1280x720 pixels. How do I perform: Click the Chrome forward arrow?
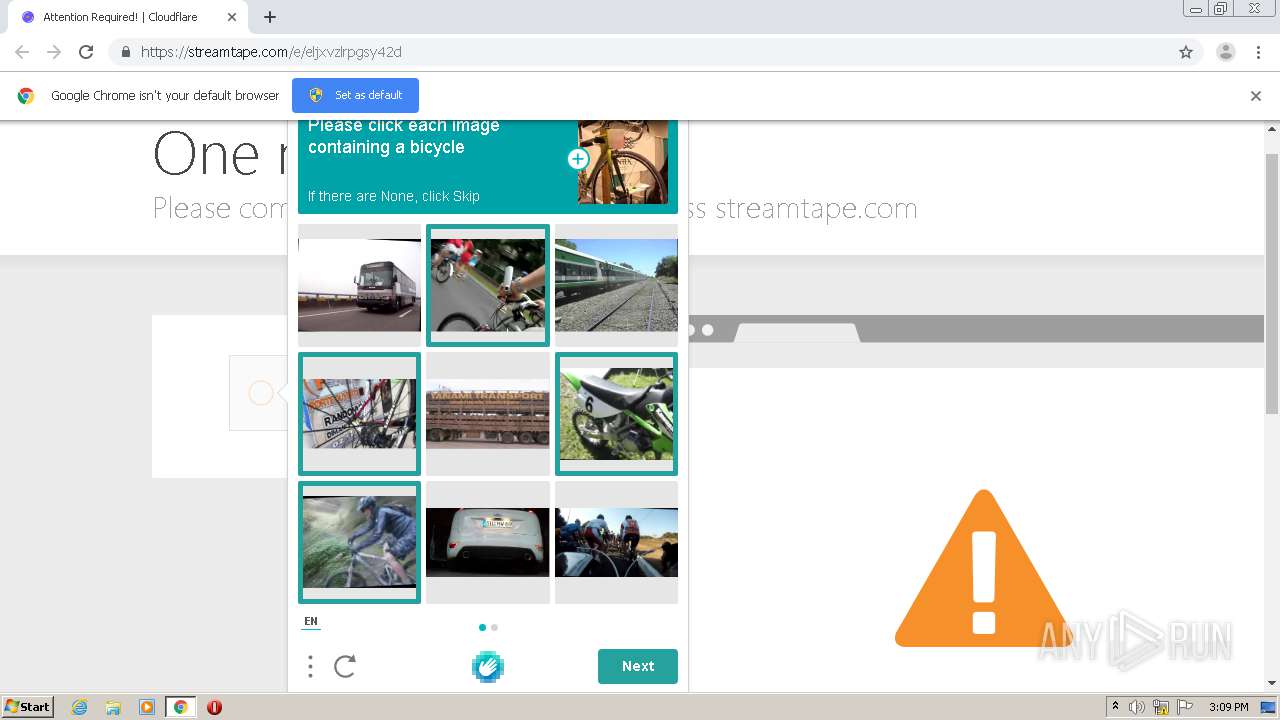coord(54,52)
